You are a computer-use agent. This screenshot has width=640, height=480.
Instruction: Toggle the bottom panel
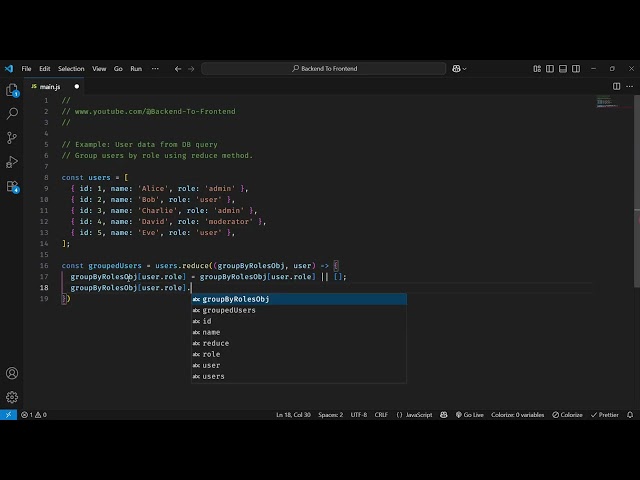coord(563,69)
